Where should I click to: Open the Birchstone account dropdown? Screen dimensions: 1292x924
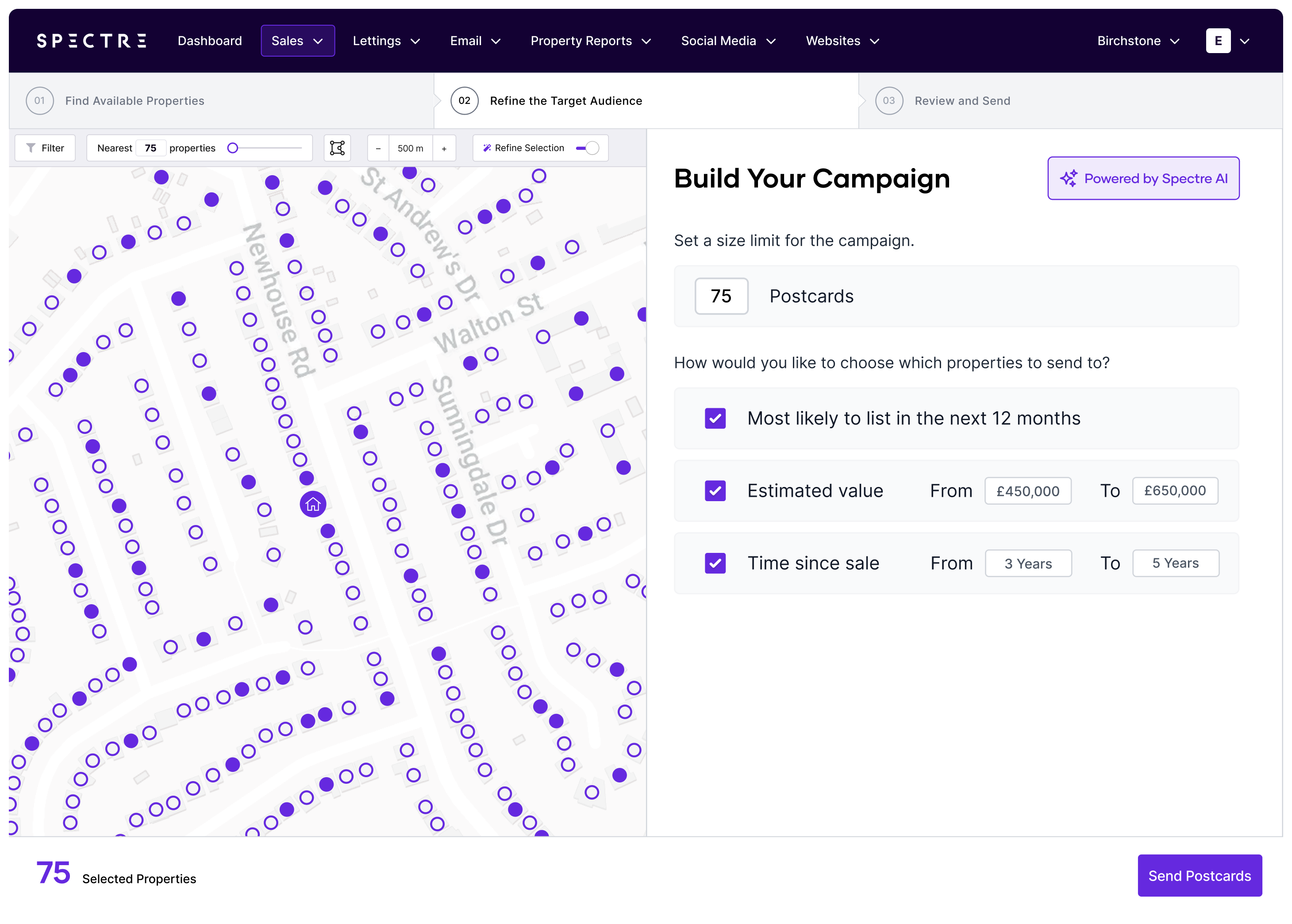coord(1138,41)
